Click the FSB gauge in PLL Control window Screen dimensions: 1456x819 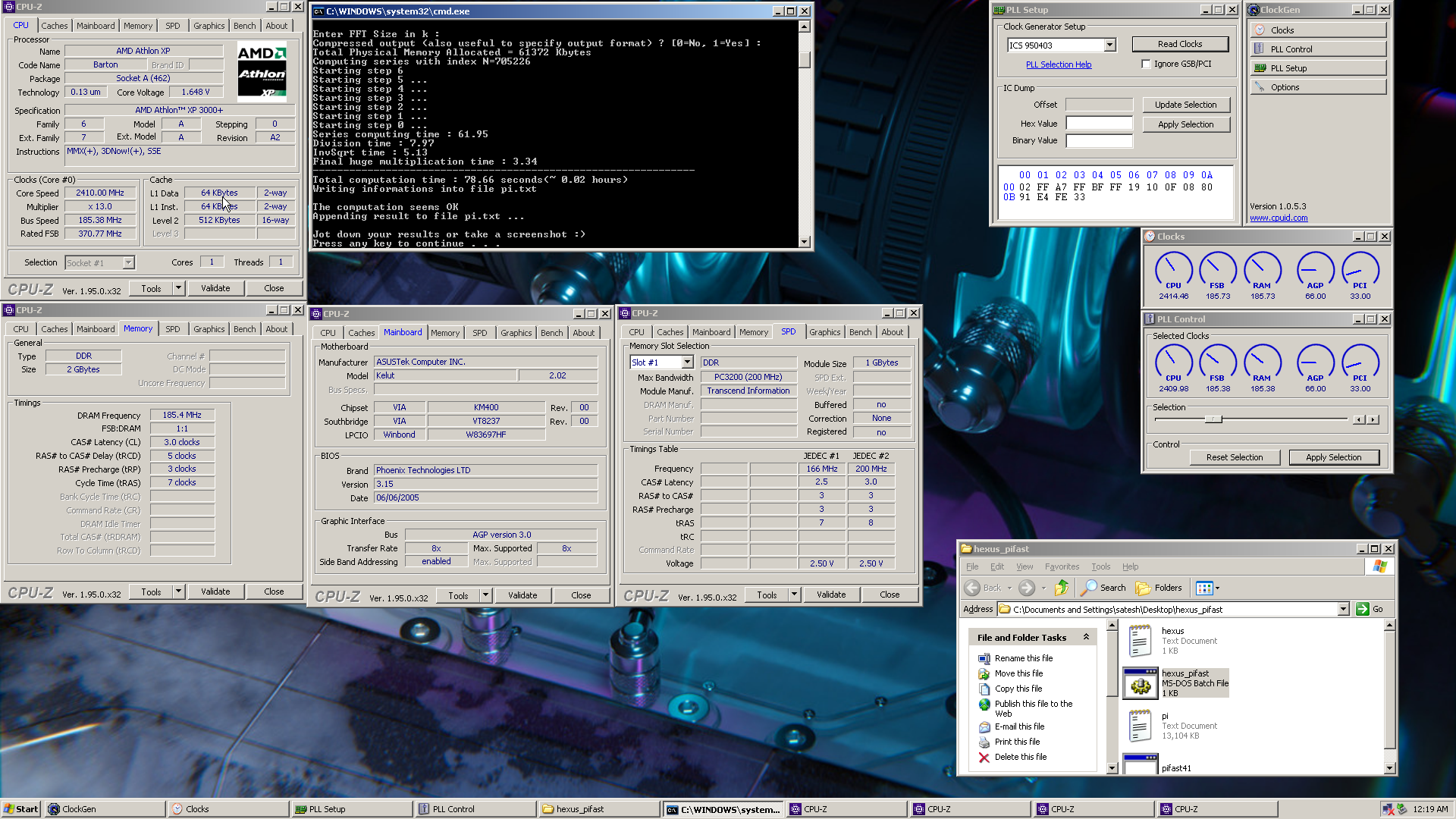tap(1217, 362)
